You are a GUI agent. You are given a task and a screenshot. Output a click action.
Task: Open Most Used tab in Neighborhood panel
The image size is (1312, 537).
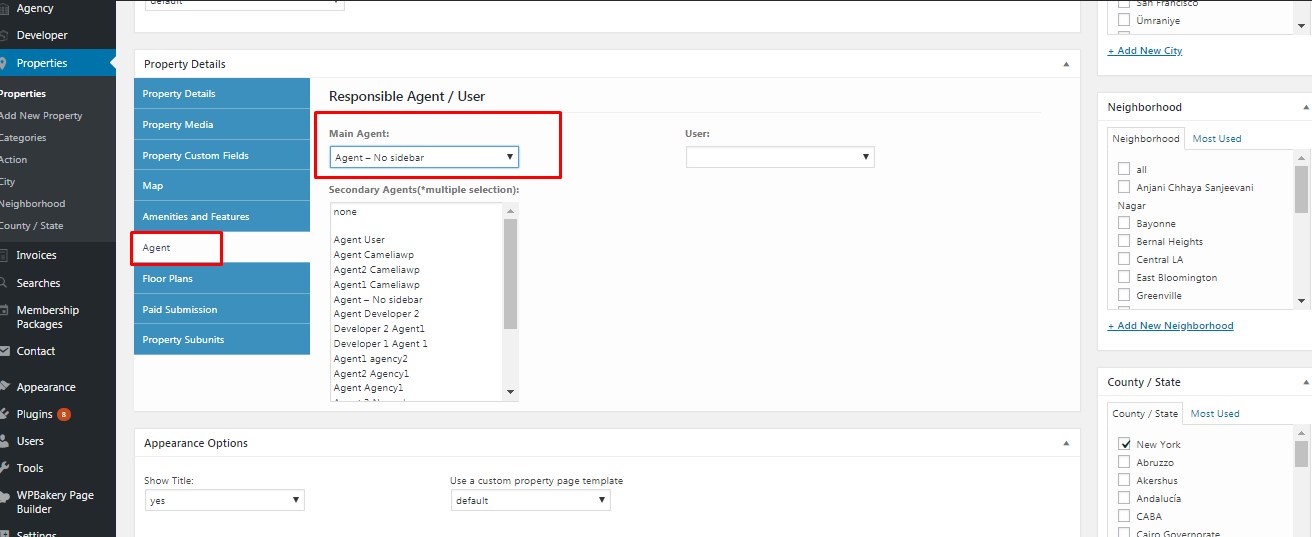[1217, 139]
